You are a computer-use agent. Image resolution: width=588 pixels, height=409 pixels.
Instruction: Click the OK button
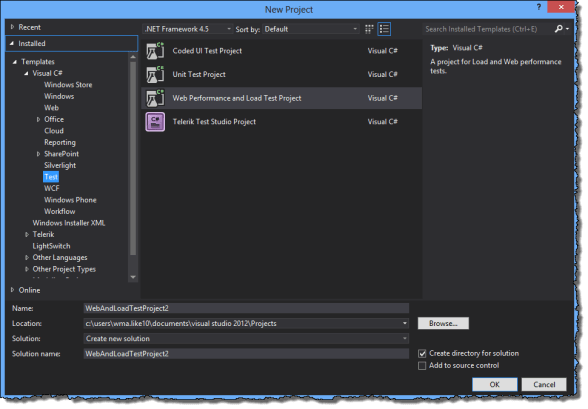click(x=495, y=384)
